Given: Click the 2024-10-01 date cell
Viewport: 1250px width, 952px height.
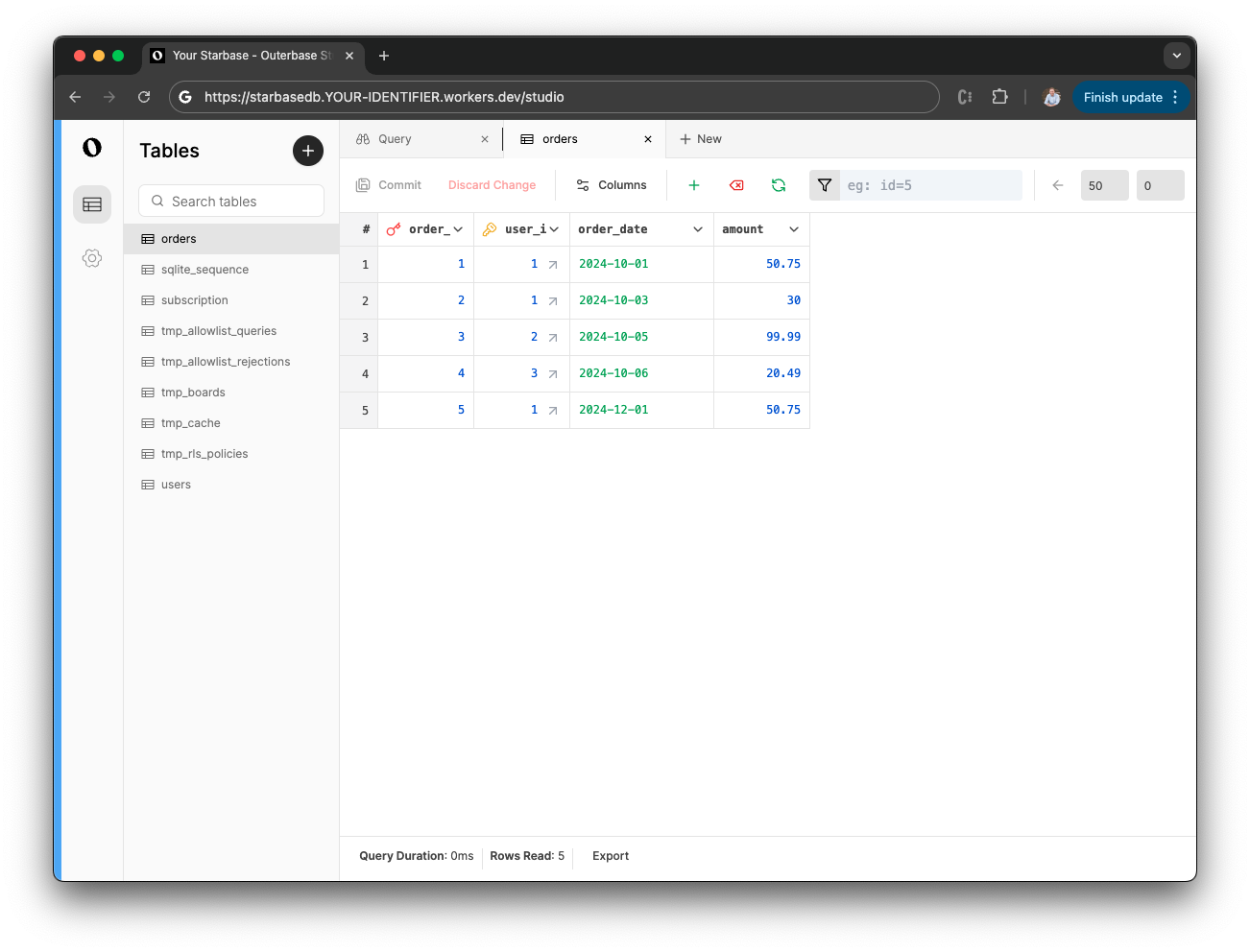Looking at the screenshot, I should [x=641, y=264].
